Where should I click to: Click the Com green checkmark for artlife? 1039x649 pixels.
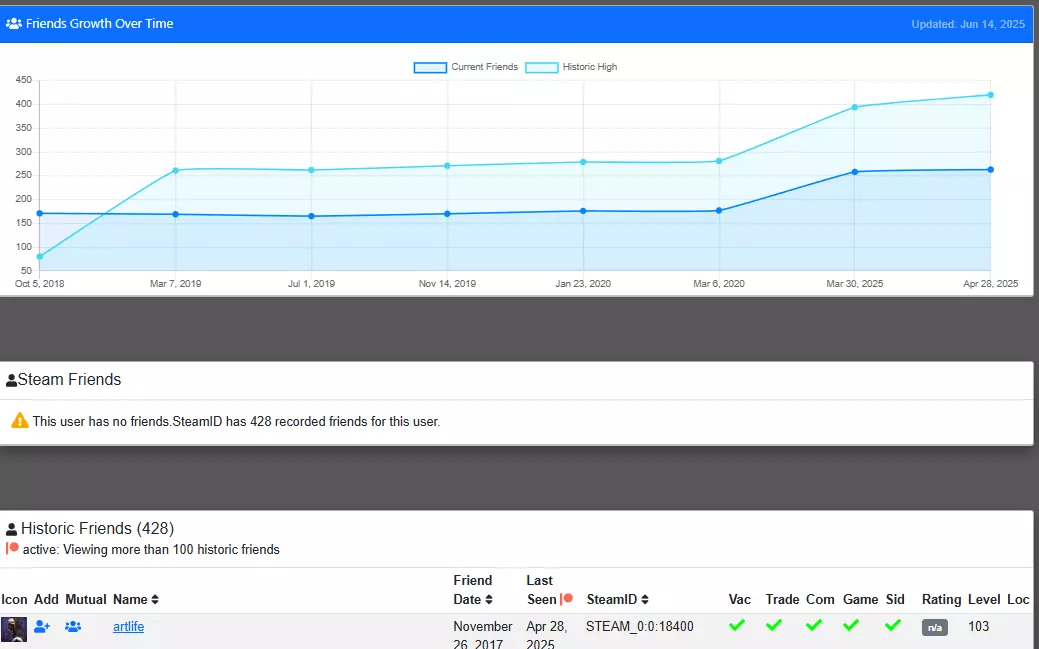814,624
